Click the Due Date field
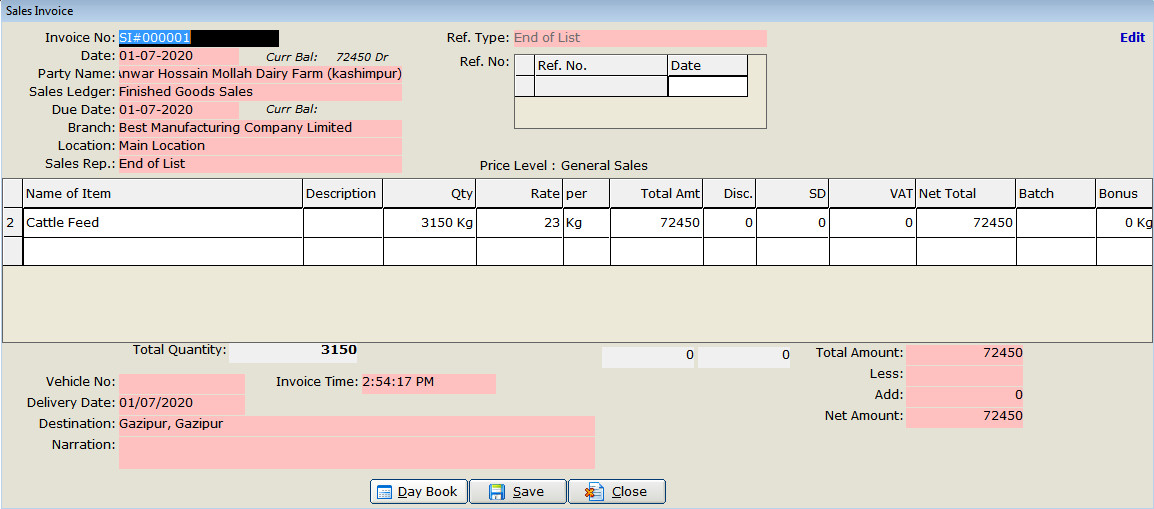Screen dimensions: 1154x509 [178, 110]
